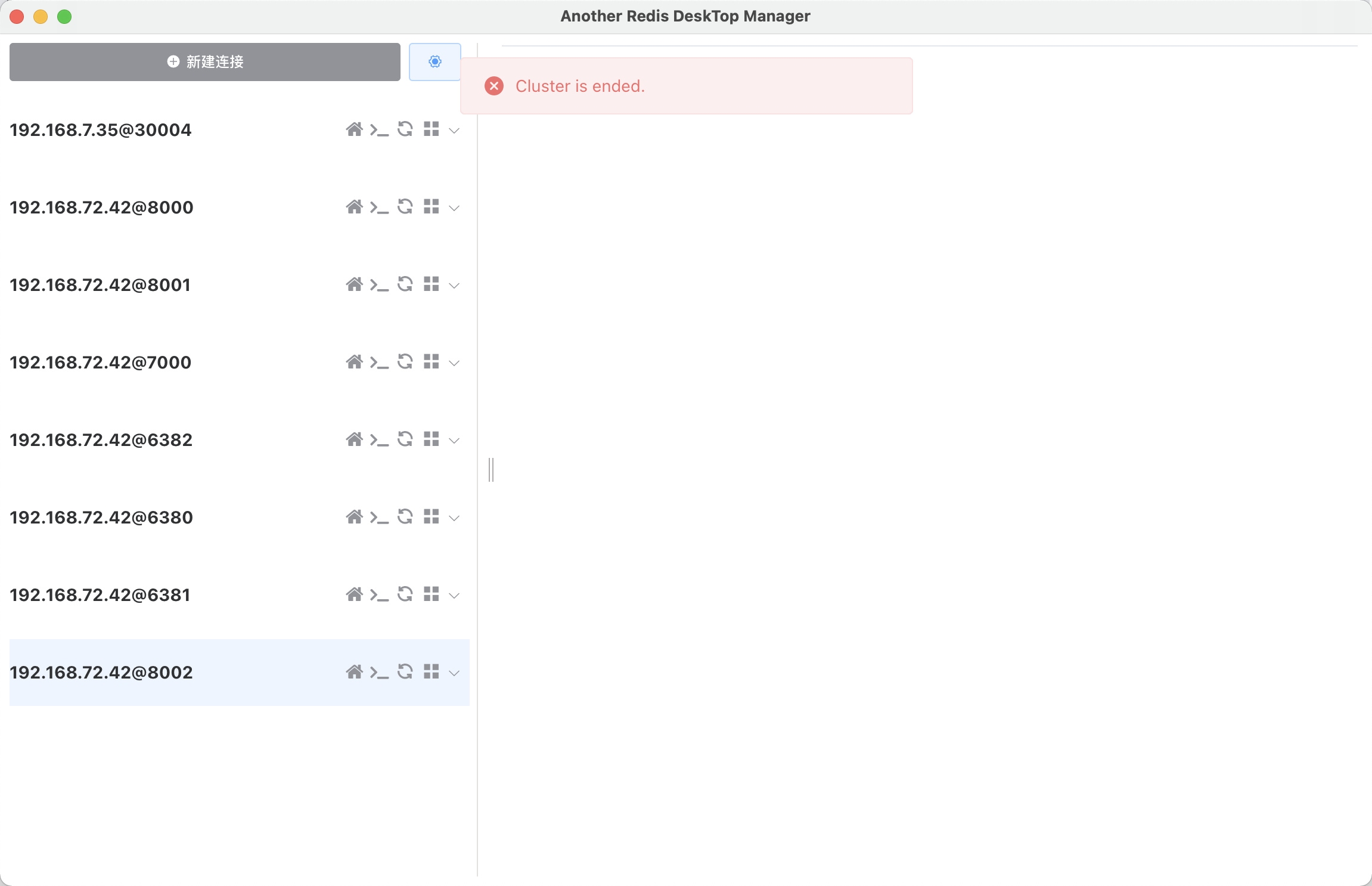
Task: Expand the 192.168.72.42@7000 entry
Action: (454, 363)
